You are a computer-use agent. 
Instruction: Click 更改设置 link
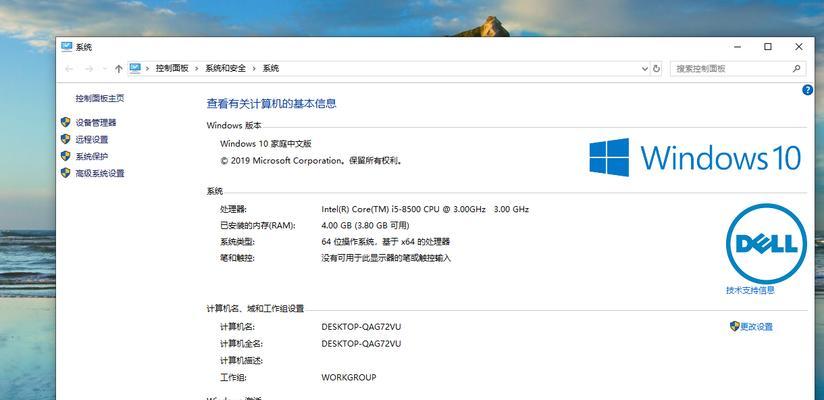click(756, 326)
